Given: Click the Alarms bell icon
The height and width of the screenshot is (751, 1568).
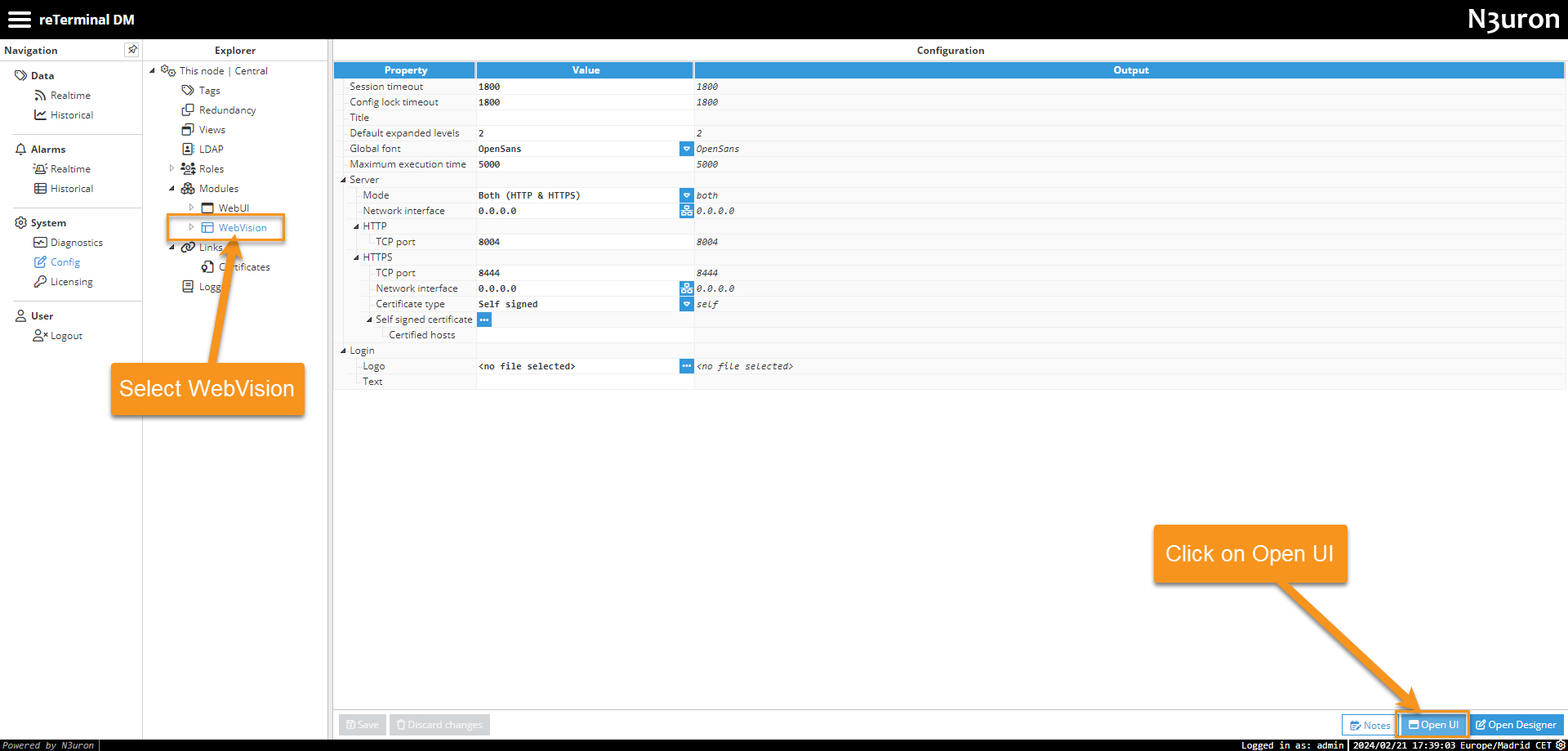Looking at the screenshot, I should (x=21, y=149).
